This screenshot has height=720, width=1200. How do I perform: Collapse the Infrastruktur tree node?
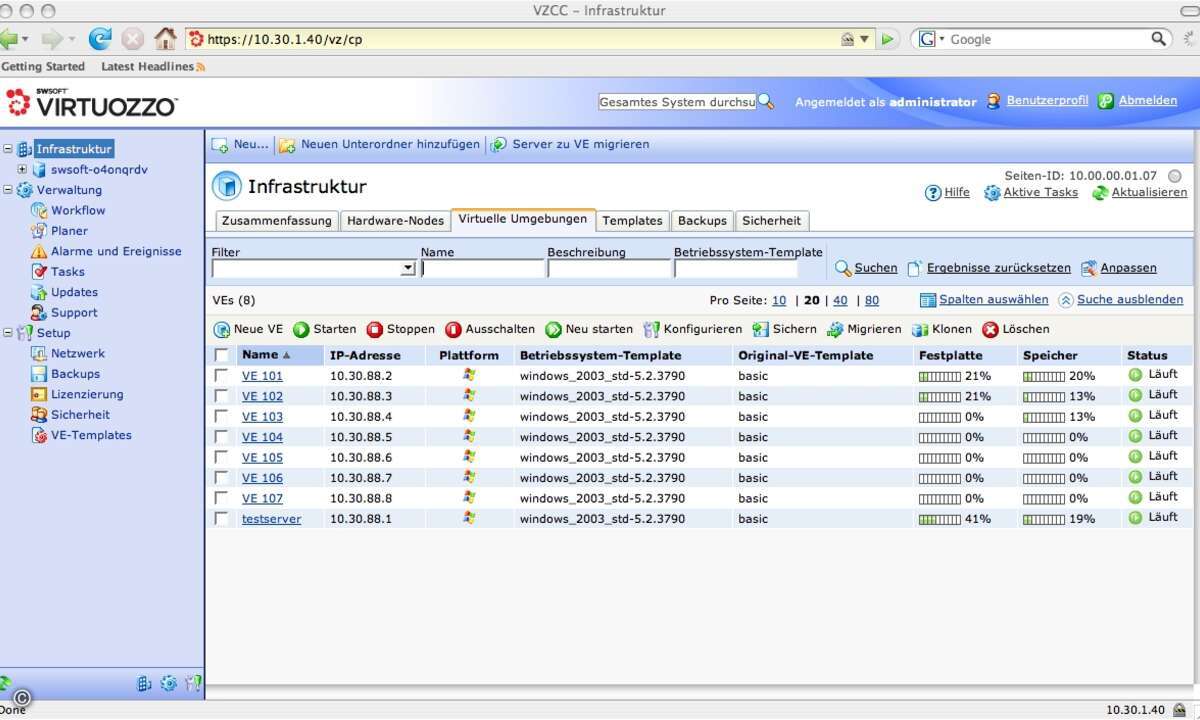click(8, 149)
